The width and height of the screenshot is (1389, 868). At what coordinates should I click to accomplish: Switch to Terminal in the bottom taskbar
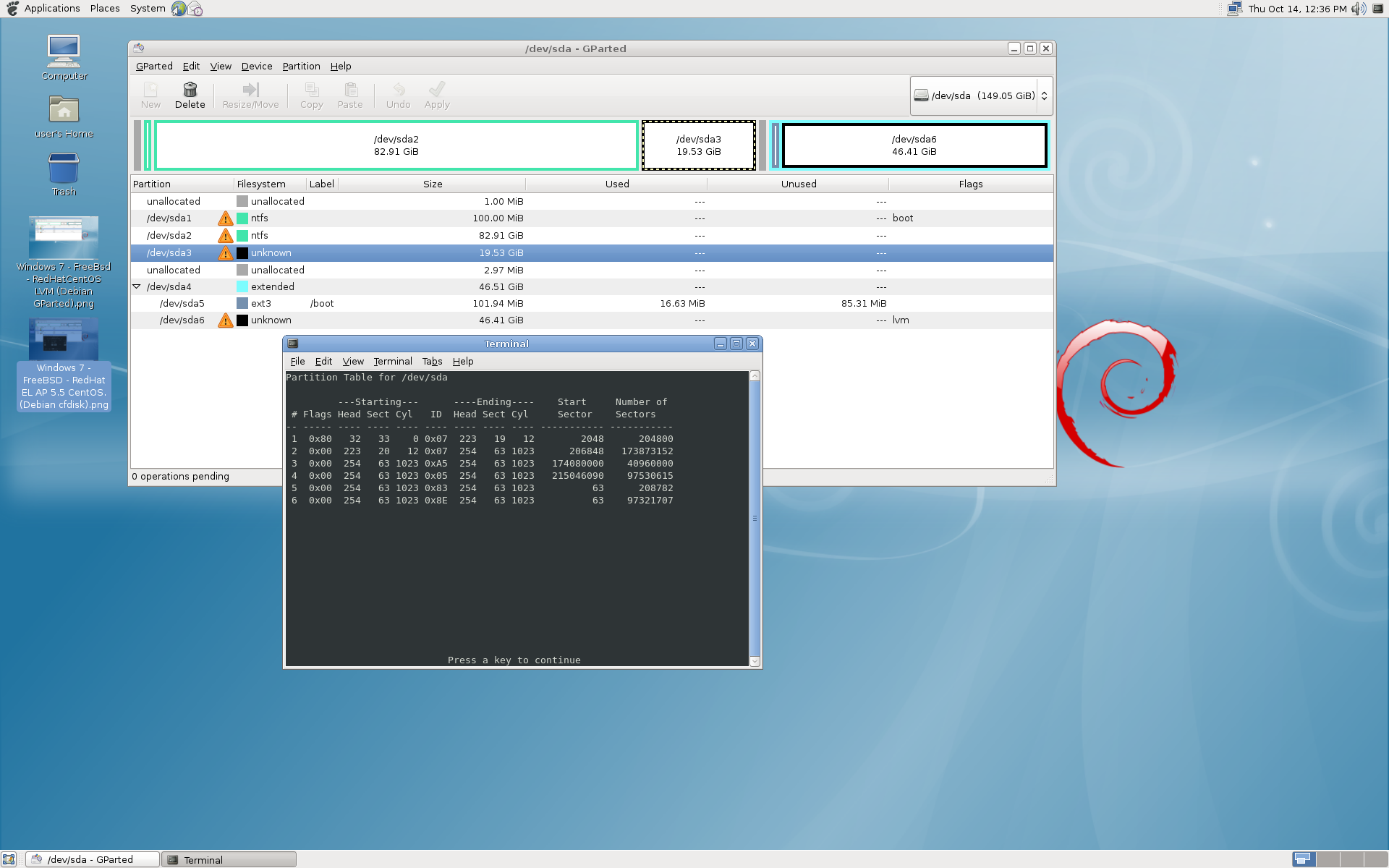229,859
